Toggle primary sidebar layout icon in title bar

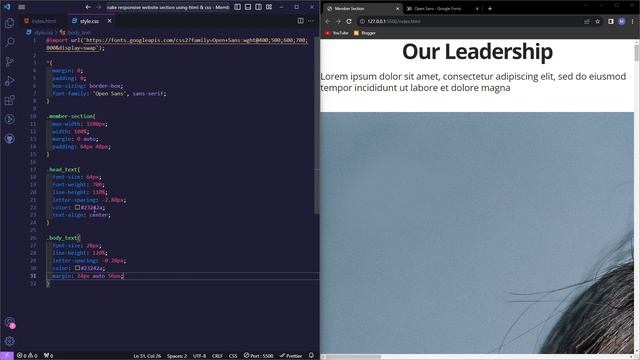(238, 7)
